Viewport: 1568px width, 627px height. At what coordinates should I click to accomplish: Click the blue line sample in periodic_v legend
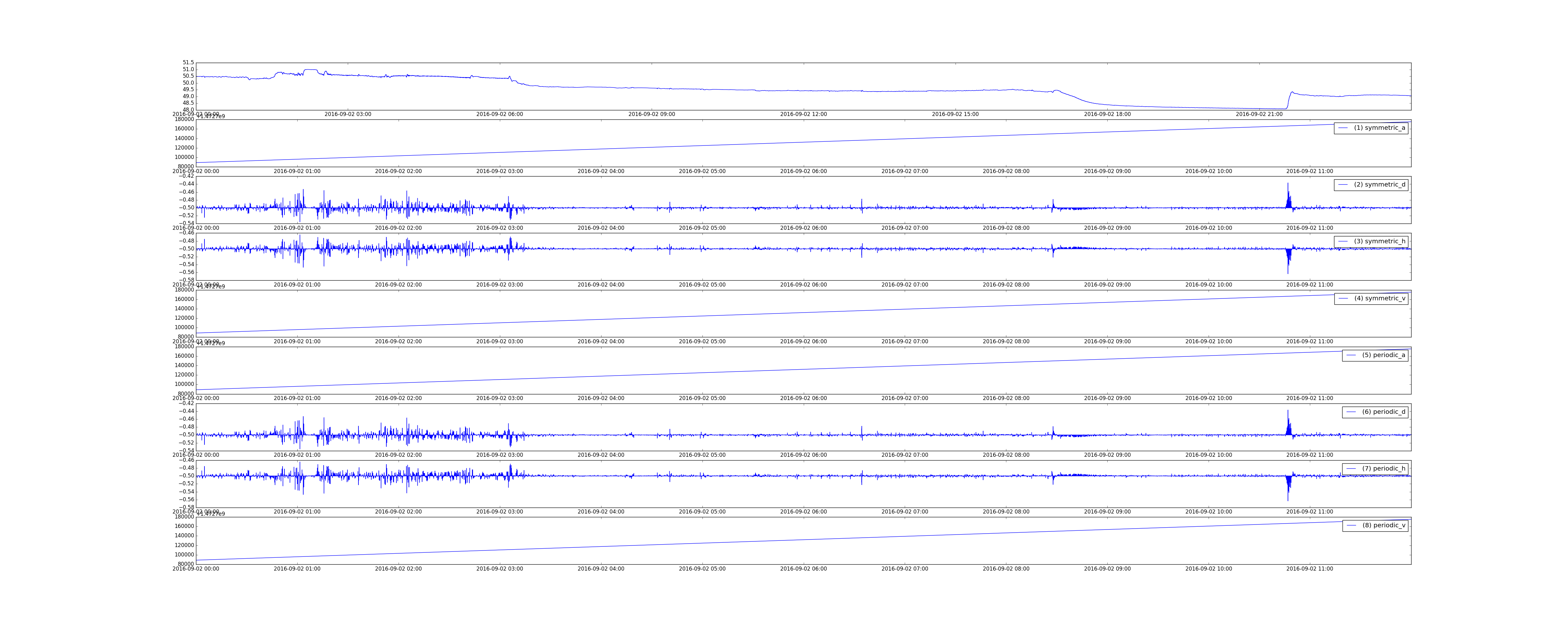click(x=1351, y=525)
